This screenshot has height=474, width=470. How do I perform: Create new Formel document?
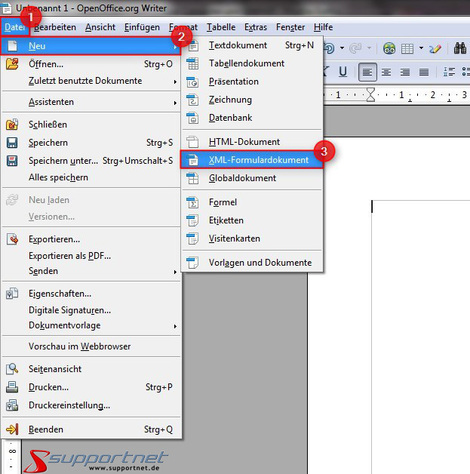(252, 202)
